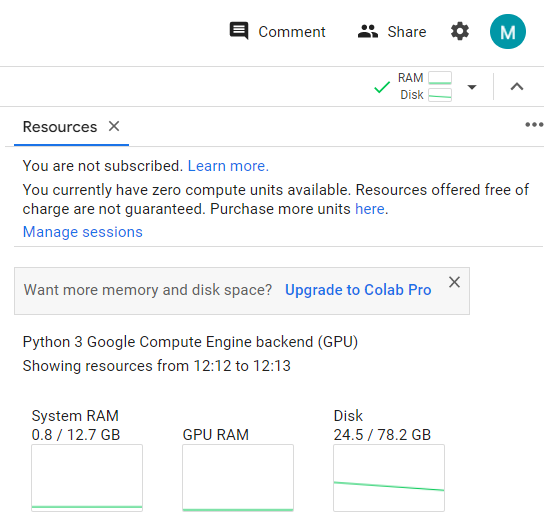Dismiss the Upgrade to Colab Pro banner
Screen dimensions: 544x530
pos(454,282)
